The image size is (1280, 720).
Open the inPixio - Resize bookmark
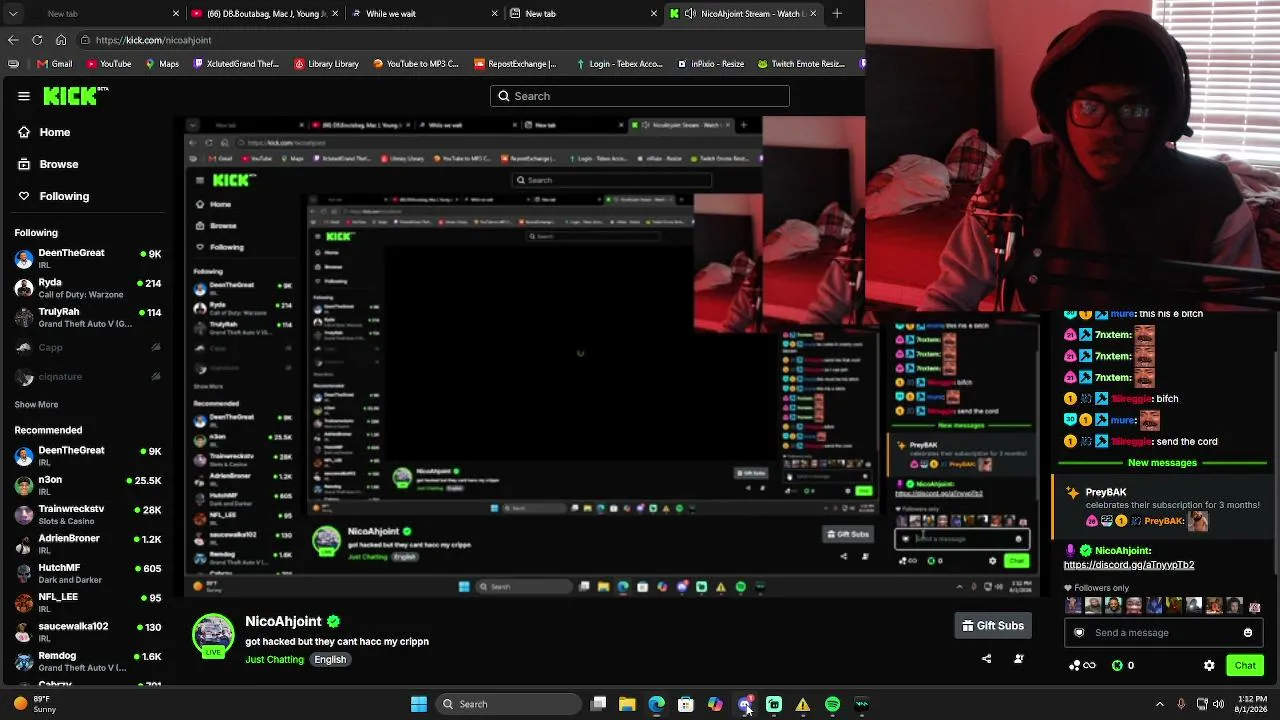click(710, 64)
